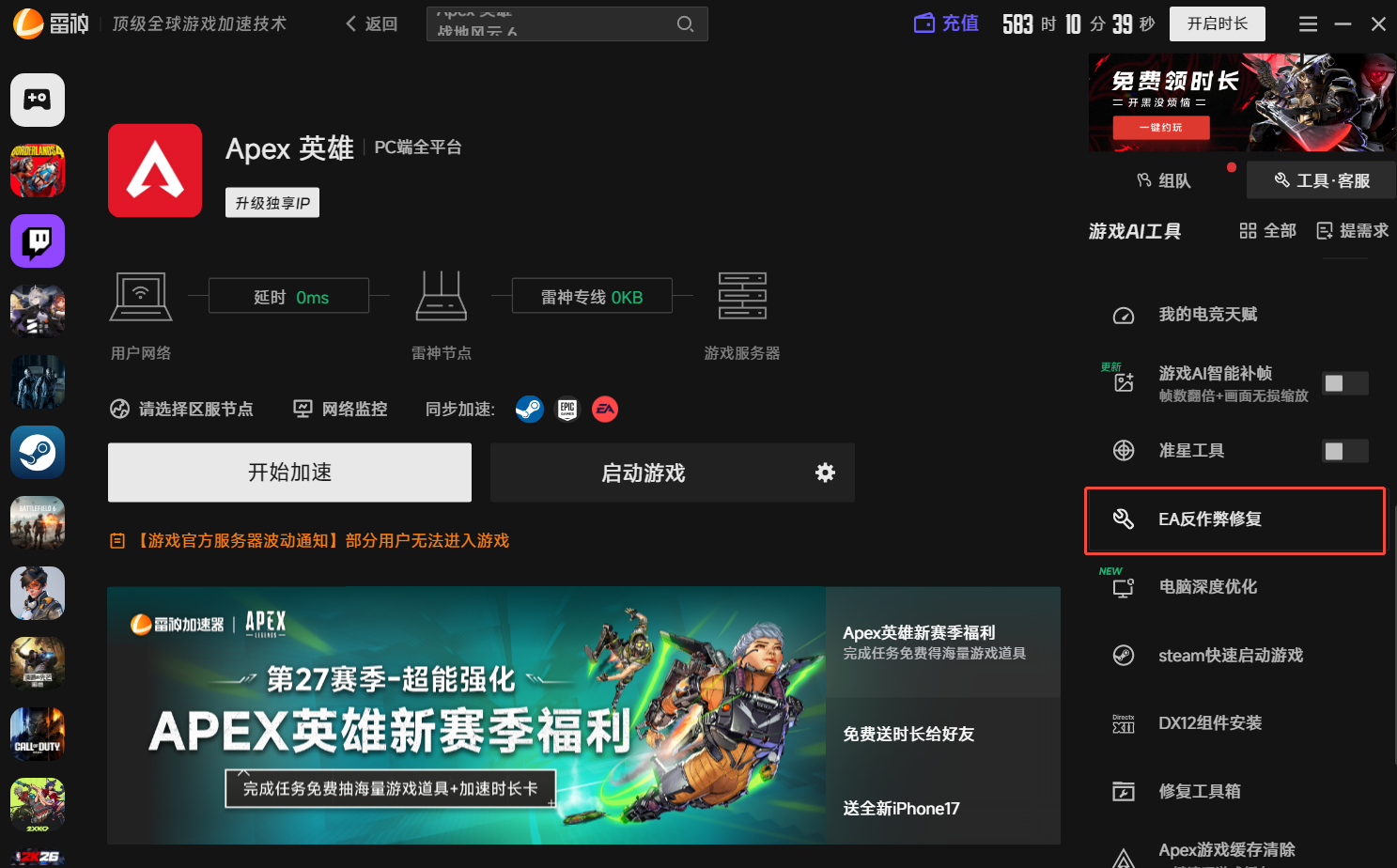1397x868 pixels.
Task: Enable the 游戏AI智能补帧 toggle
Action: (1344, 383)
